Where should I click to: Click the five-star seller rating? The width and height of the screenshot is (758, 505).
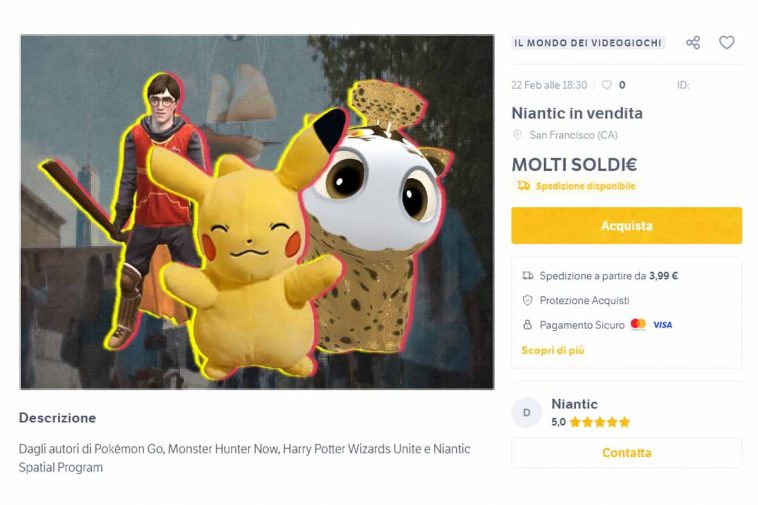tap(599, 422)
